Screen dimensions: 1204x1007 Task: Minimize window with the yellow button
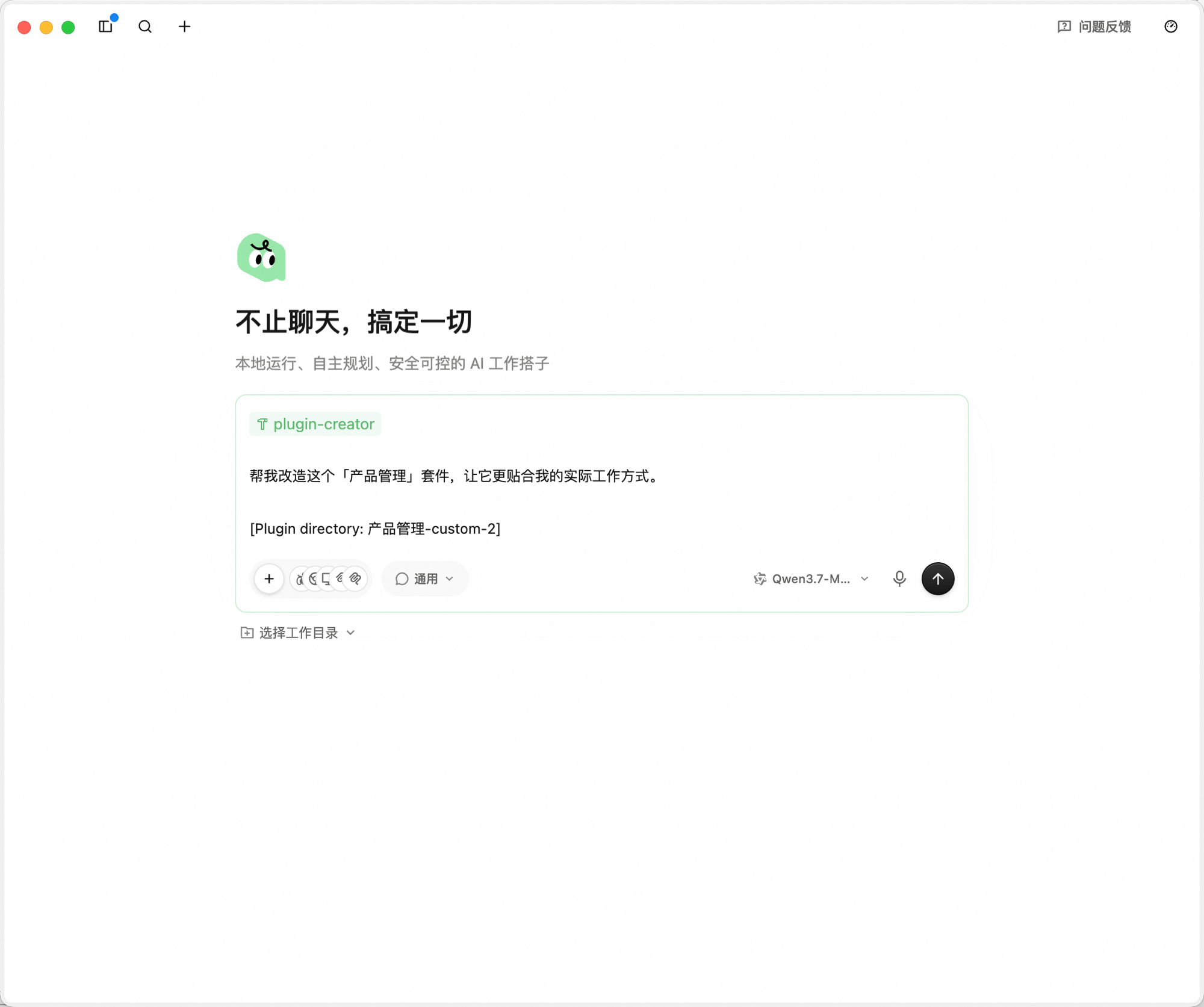coord(46,27)
